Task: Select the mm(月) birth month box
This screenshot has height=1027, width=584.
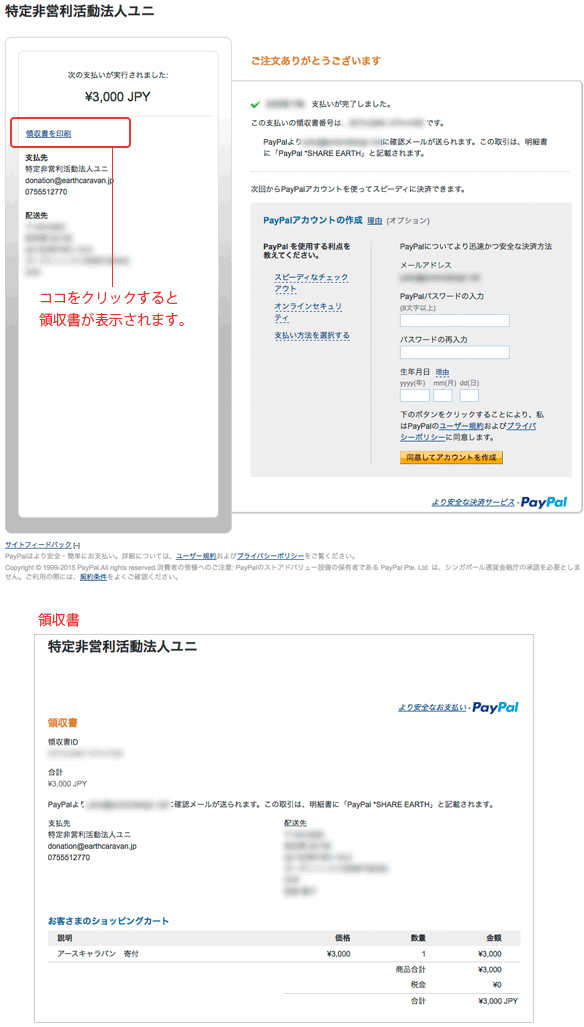Action: tap(443, 395)
